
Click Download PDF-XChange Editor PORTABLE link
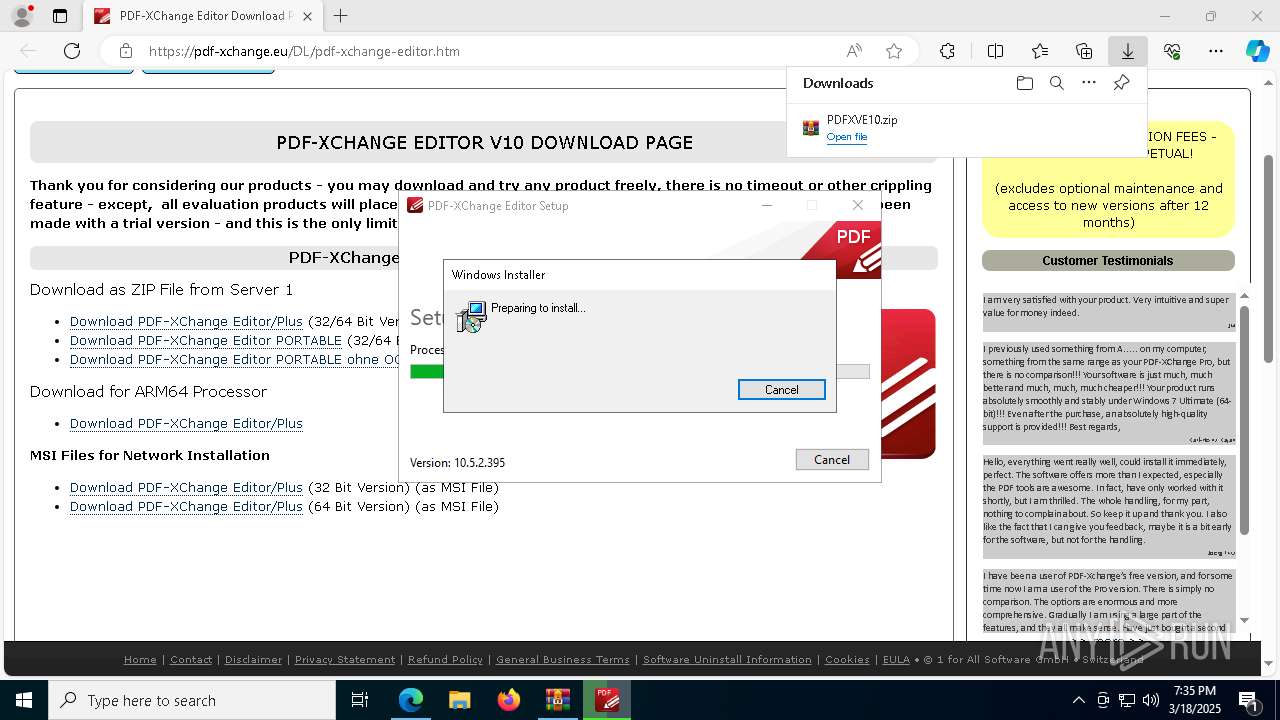click(x=206, y=341)
